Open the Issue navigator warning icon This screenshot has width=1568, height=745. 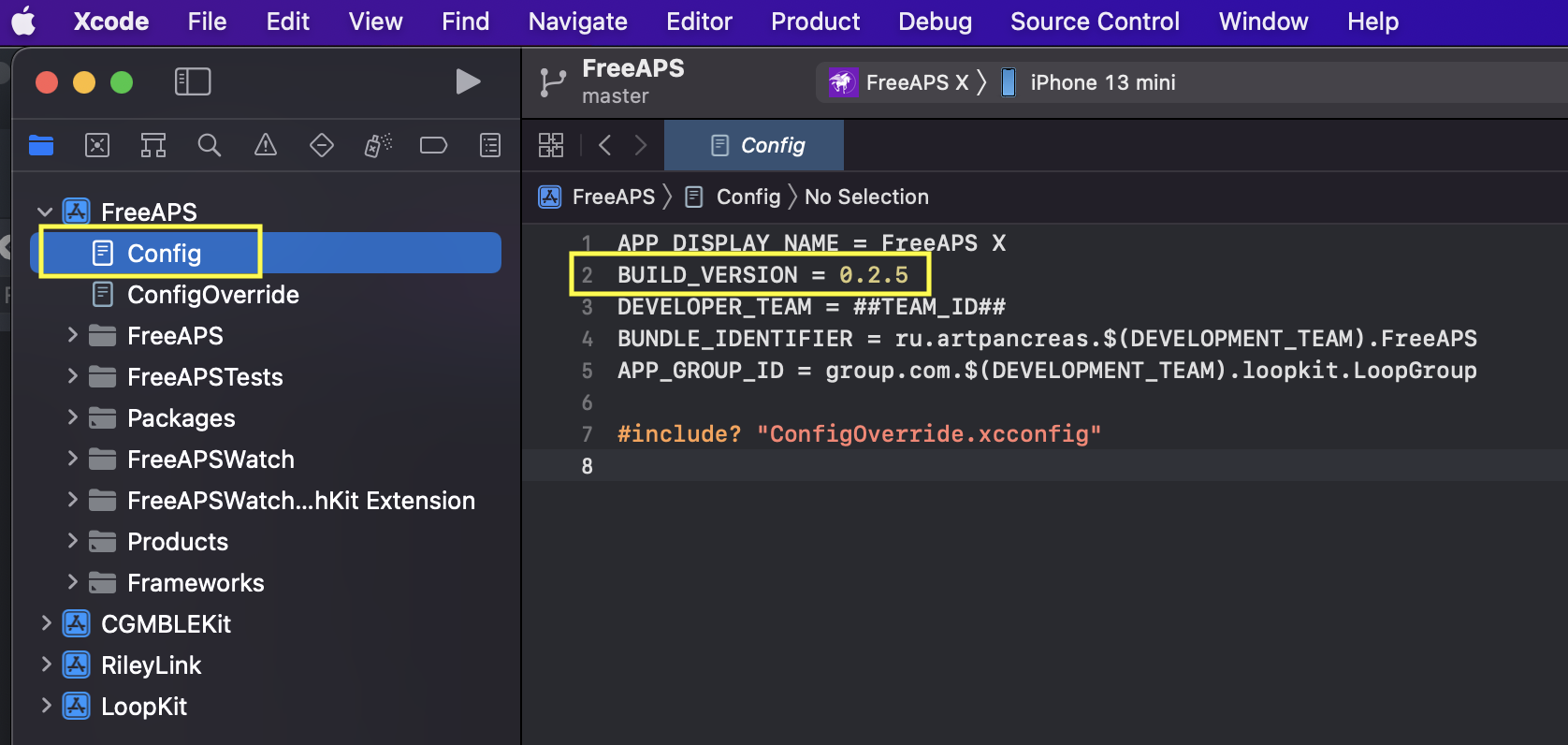[266, 145]
